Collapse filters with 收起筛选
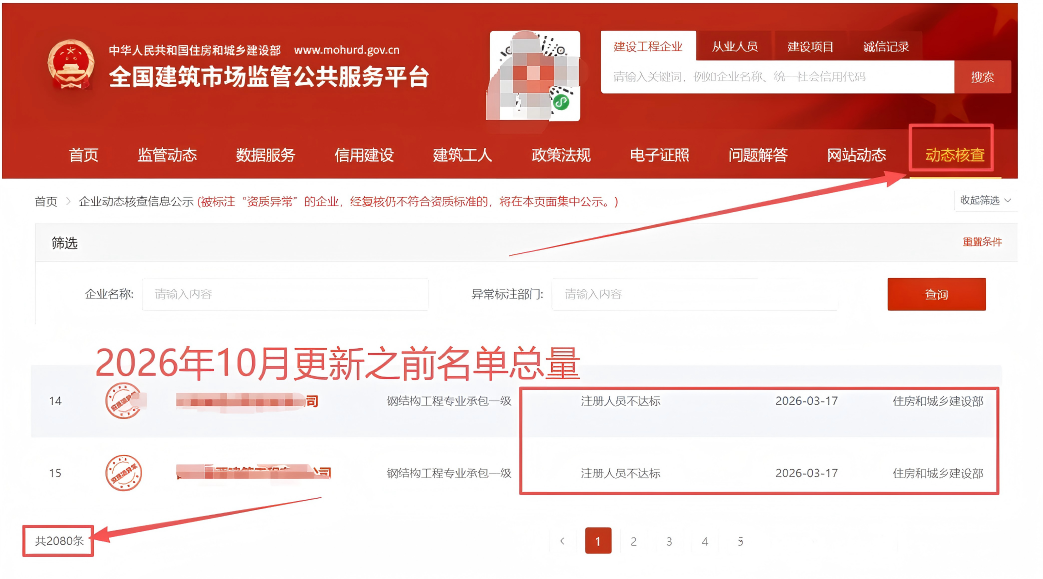This screenshot has height=579, width=1043. point(985,200)
